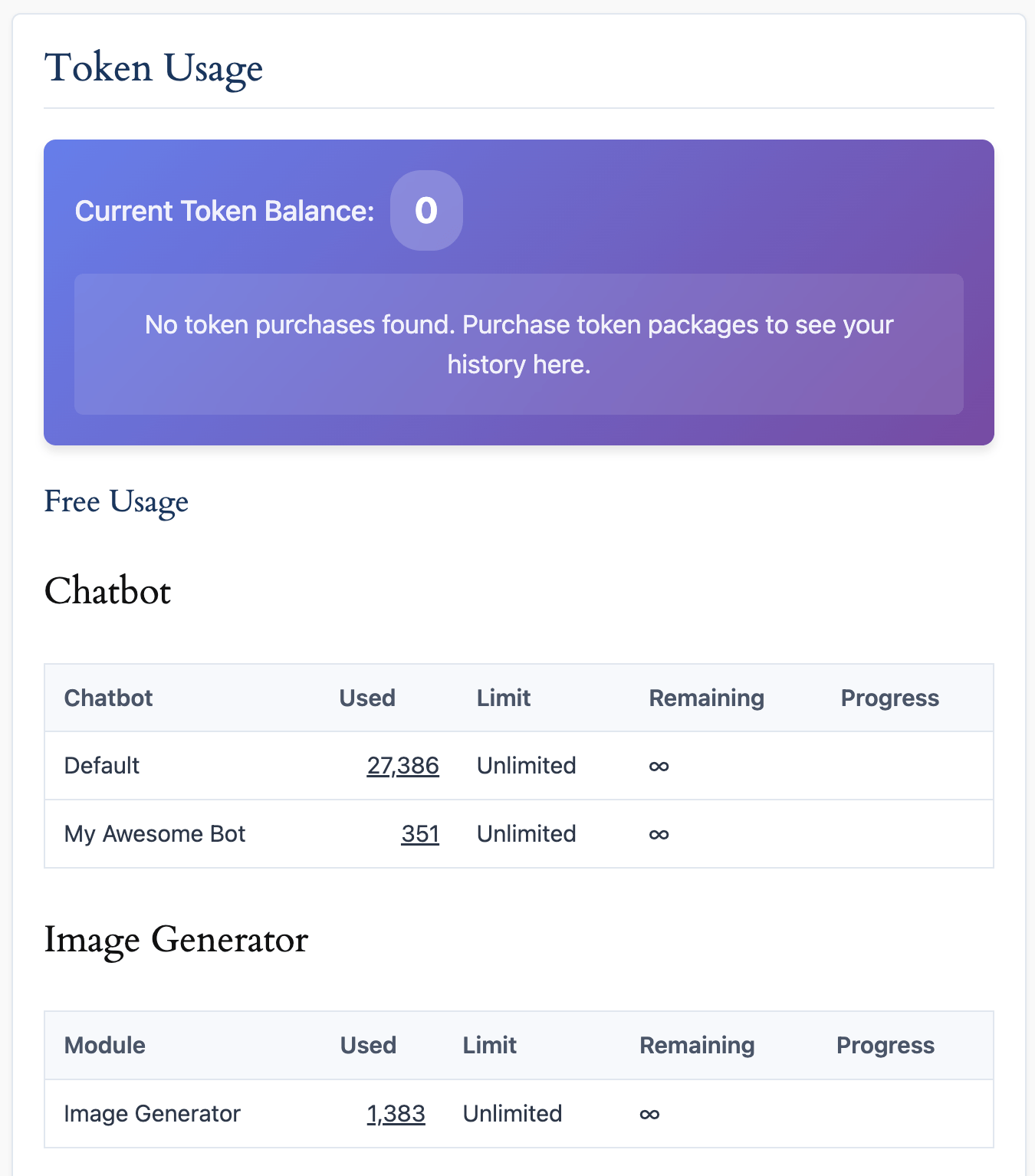Image resolution: width=1035 pixels, height=1176 pixels.
Task: Click the Module column header
Action: coord(104,1045)
